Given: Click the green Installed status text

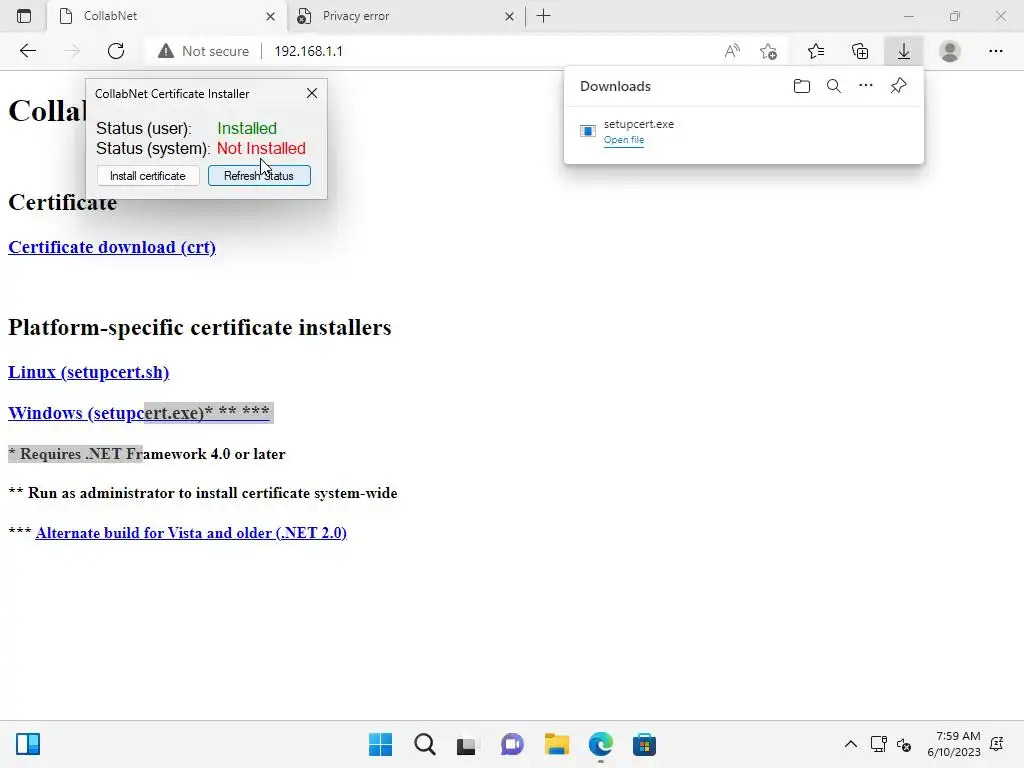Looking at the screenshot, I should click(247, 128).
